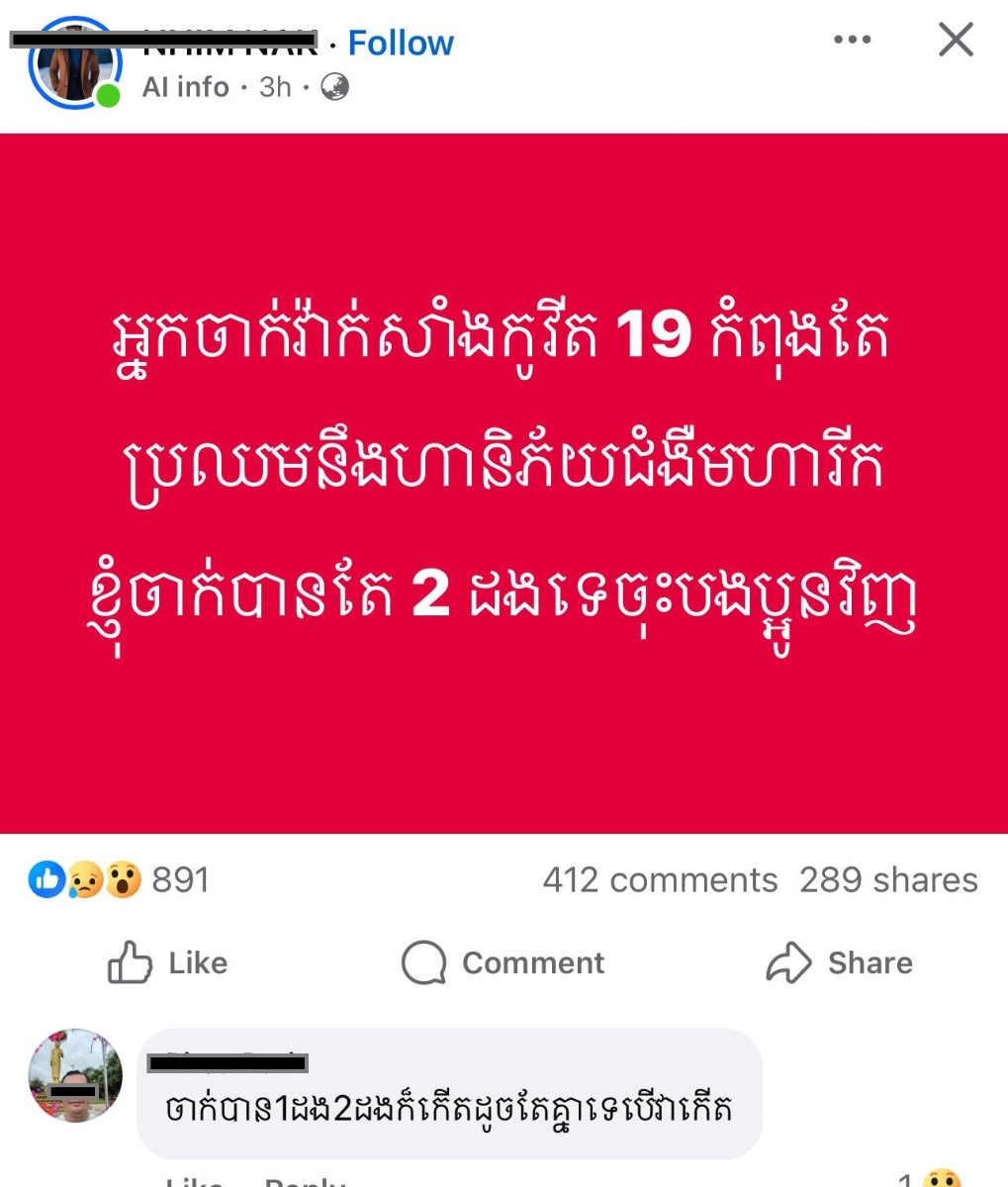Image resolution: width=1008 pixels, height=1187 pixels.
Task: Click the wow surprised reaction emoji
Action: tap(122, 879)
